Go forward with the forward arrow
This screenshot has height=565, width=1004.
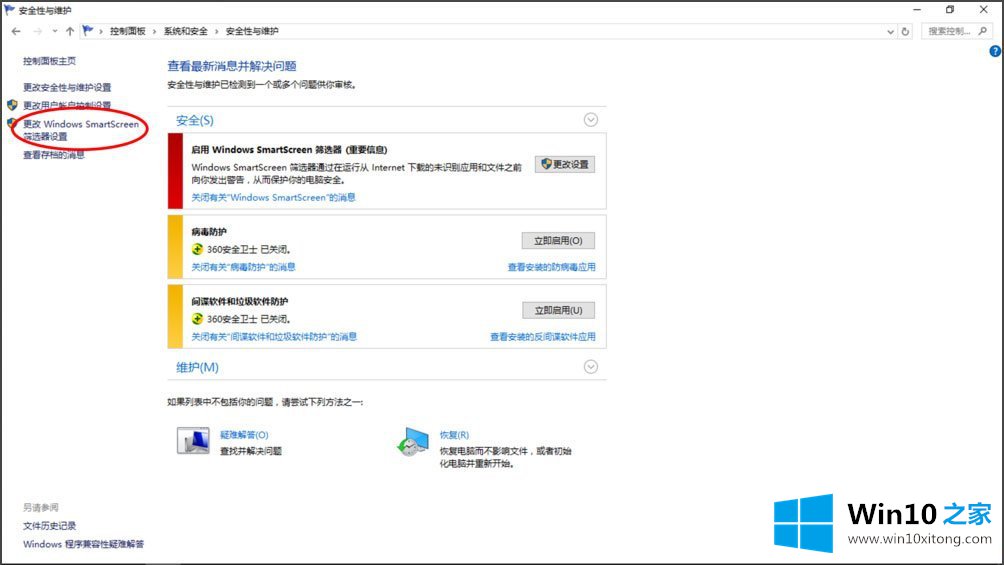click(38, 31)
